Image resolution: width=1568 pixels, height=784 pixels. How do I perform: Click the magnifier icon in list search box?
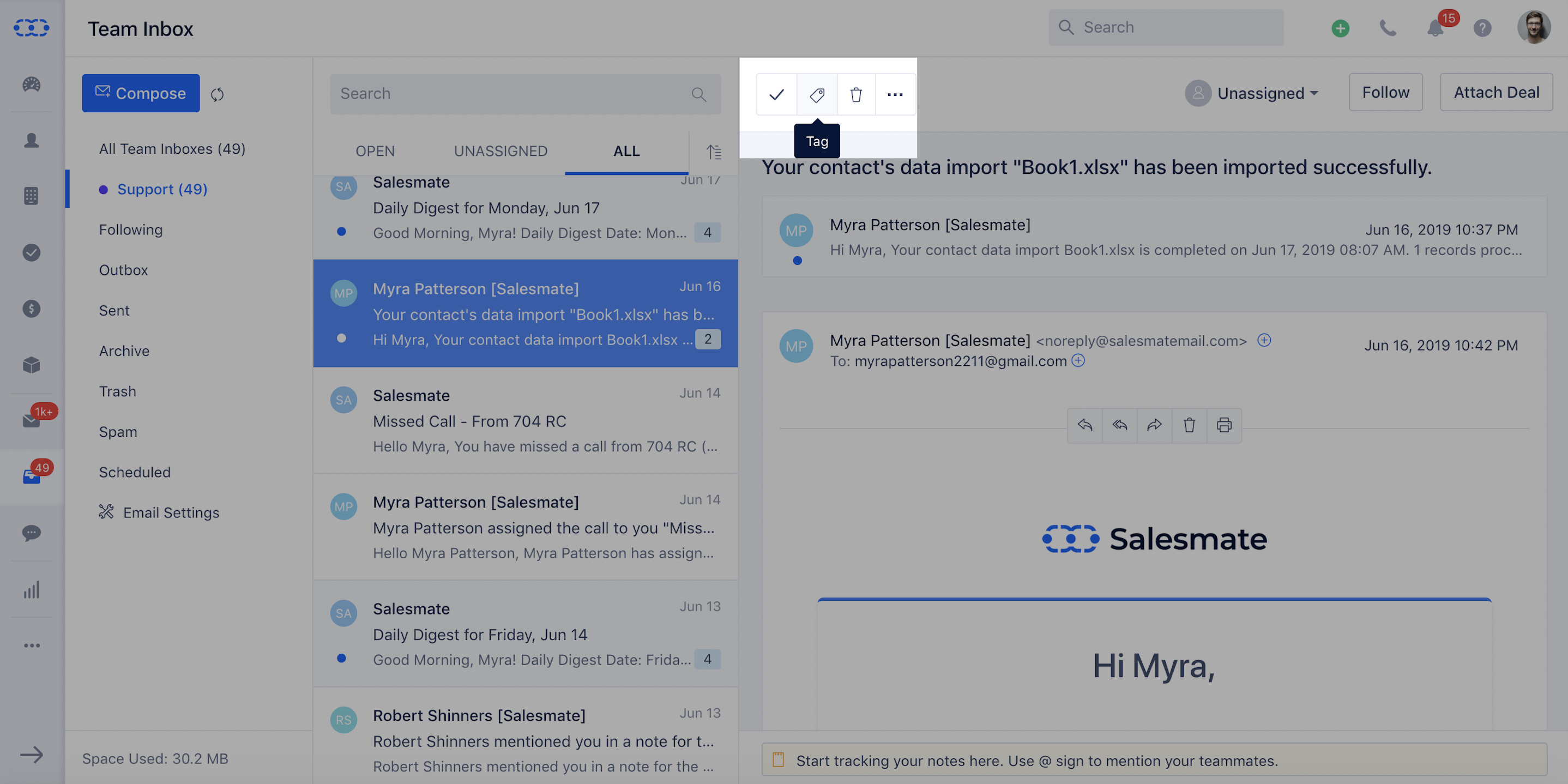coord(699,94)
